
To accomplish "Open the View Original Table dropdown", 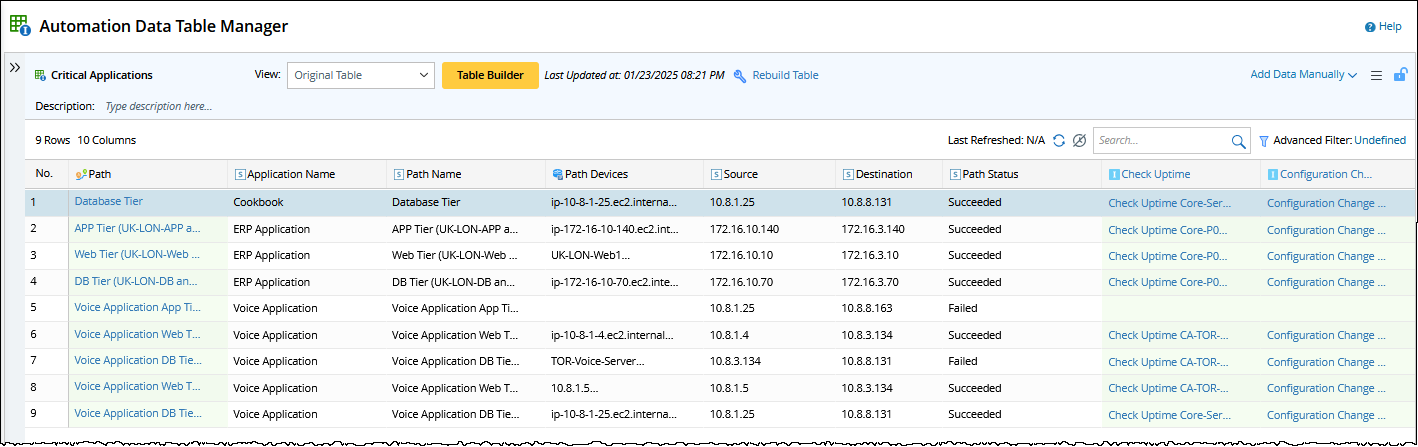I will [360, 75].
